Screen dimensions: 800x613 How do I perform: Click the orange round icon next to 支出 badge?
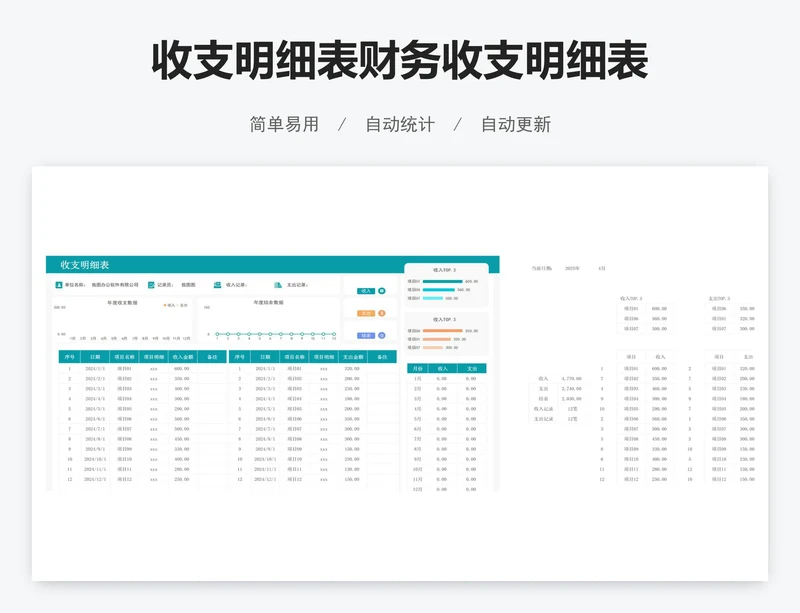click(382, 313)
